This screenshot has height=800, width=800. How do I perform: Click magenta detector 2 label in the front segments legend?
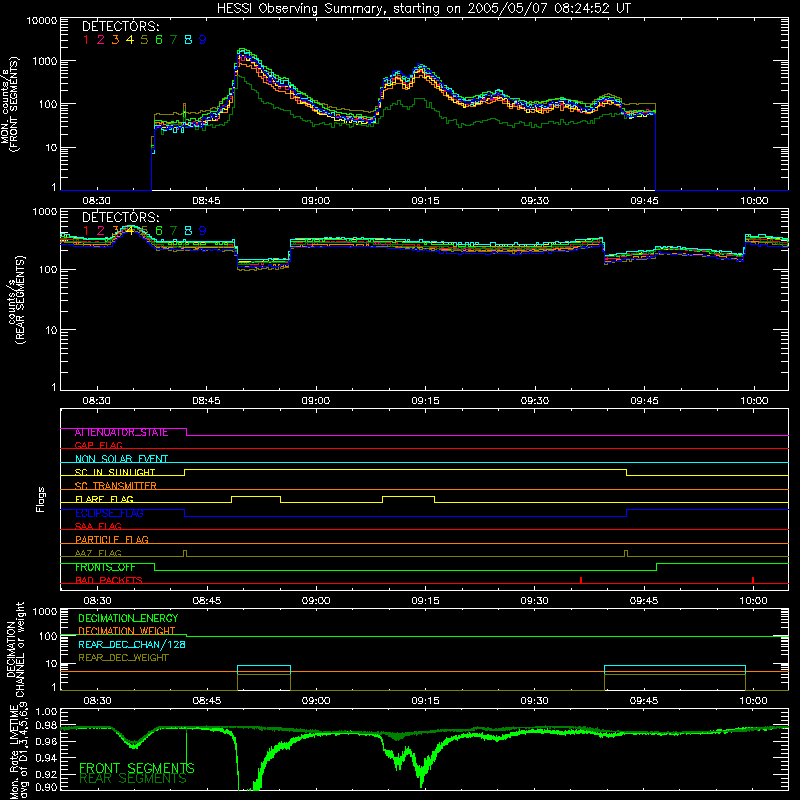[x=101, y=39]
